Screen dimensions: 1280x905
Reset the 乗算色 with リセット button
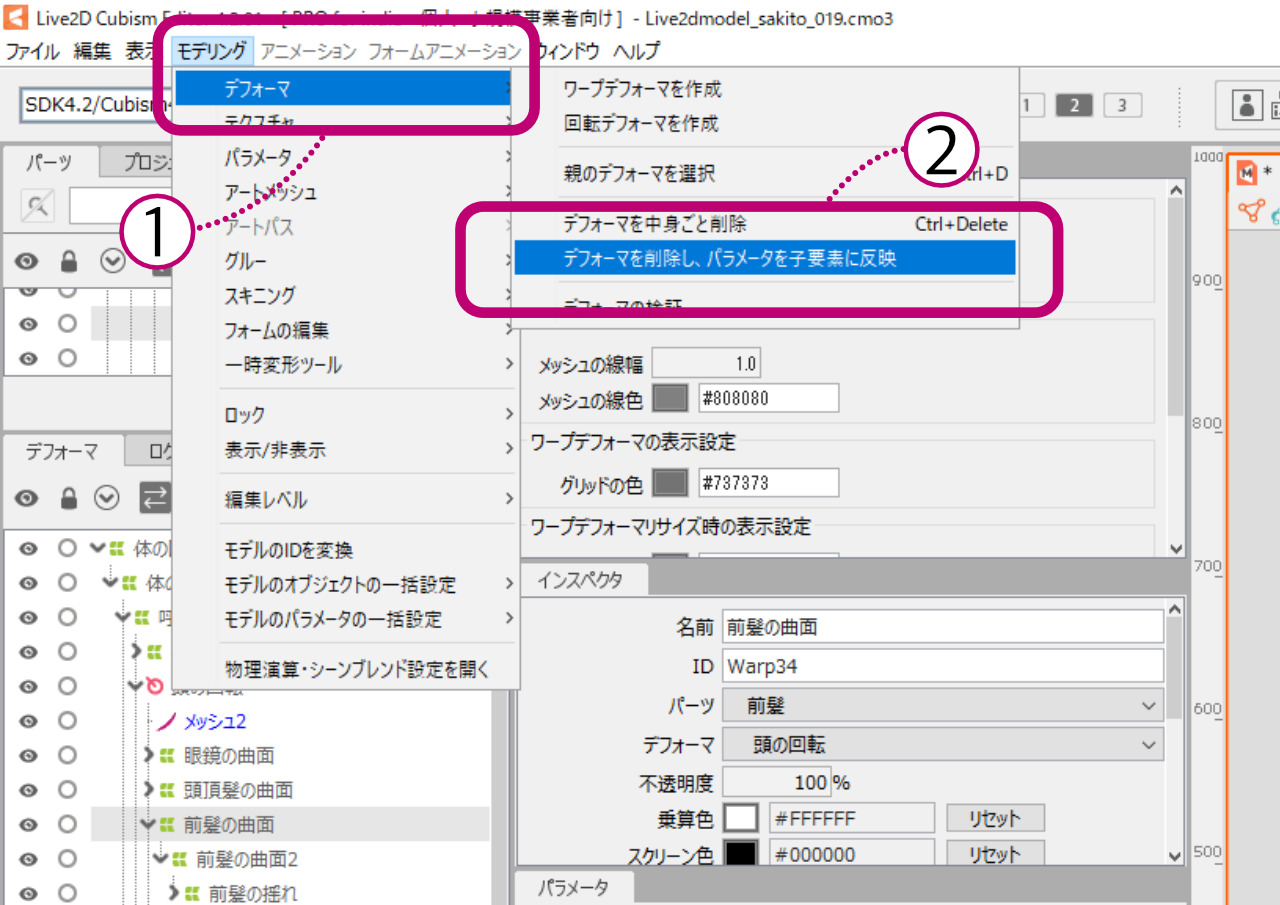point(995,818)
